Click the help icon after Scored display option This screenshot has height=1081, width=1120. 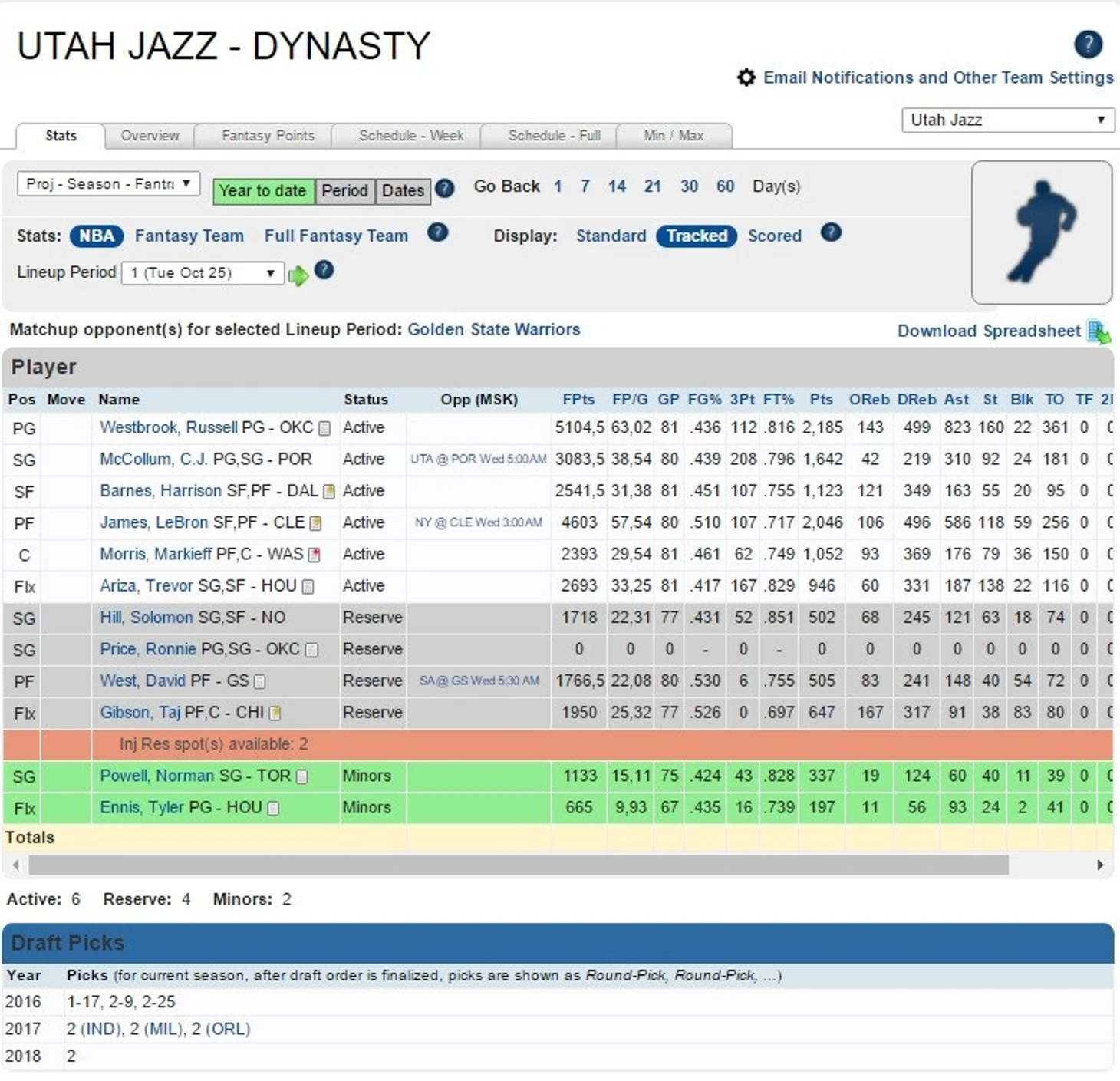coord(831,232)
